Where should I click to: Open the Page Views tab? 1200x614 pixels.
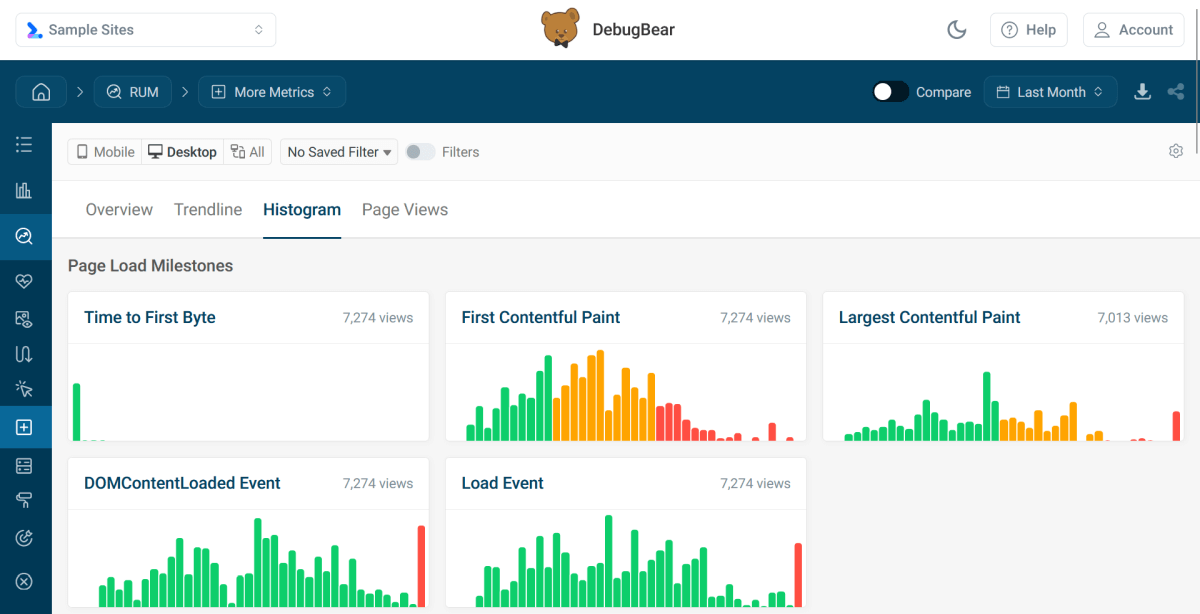tap(404, 210)
